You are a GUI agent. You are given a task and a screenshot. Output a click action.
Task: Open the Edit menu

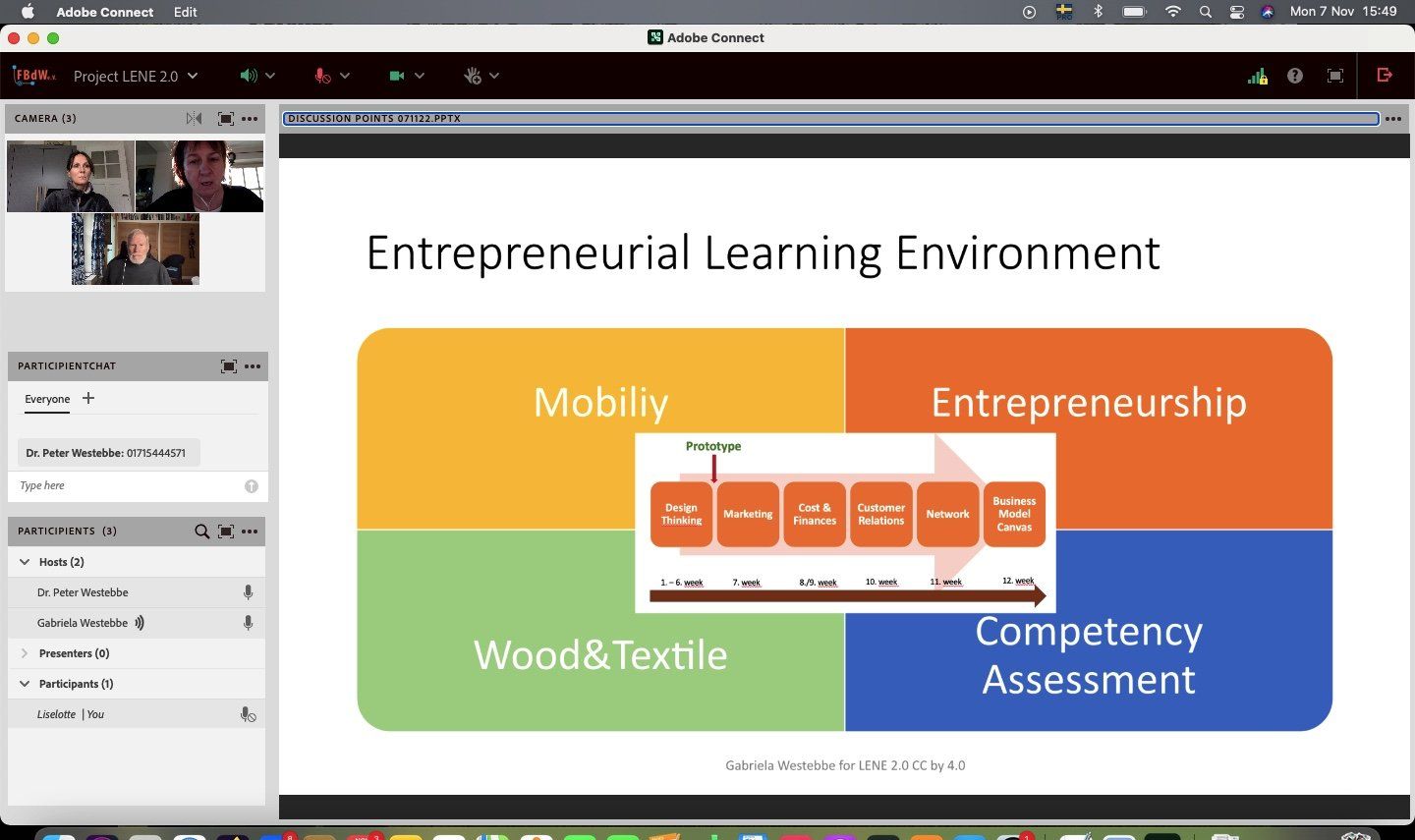coord(186,12)
